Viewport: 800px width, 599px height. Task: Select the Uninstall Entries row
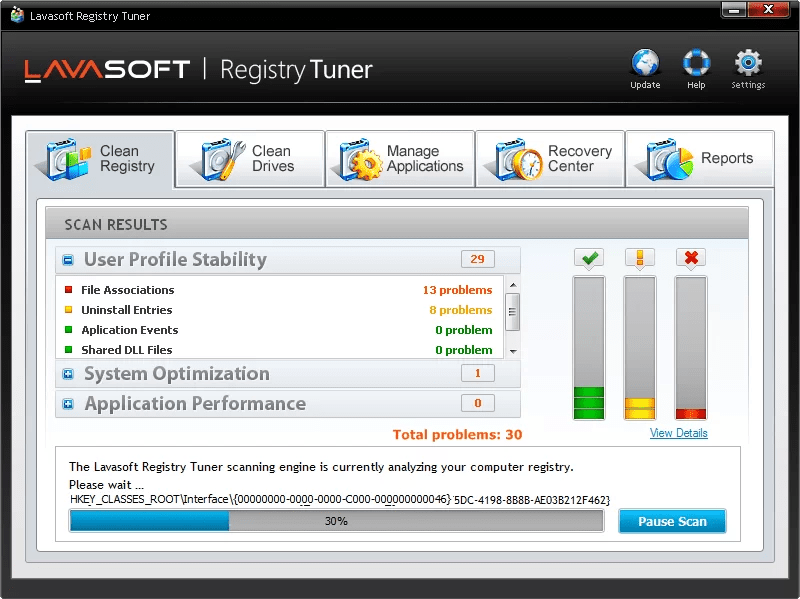coord(280,310)
